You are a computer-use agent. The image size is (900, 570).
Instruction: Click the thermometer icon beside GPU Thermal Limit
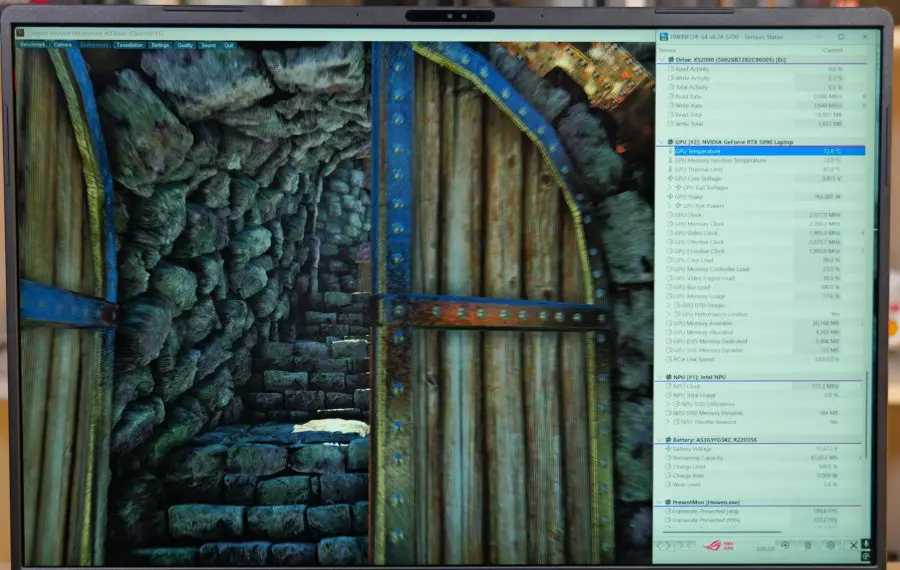pyautogui.click(x=670, y=169)
